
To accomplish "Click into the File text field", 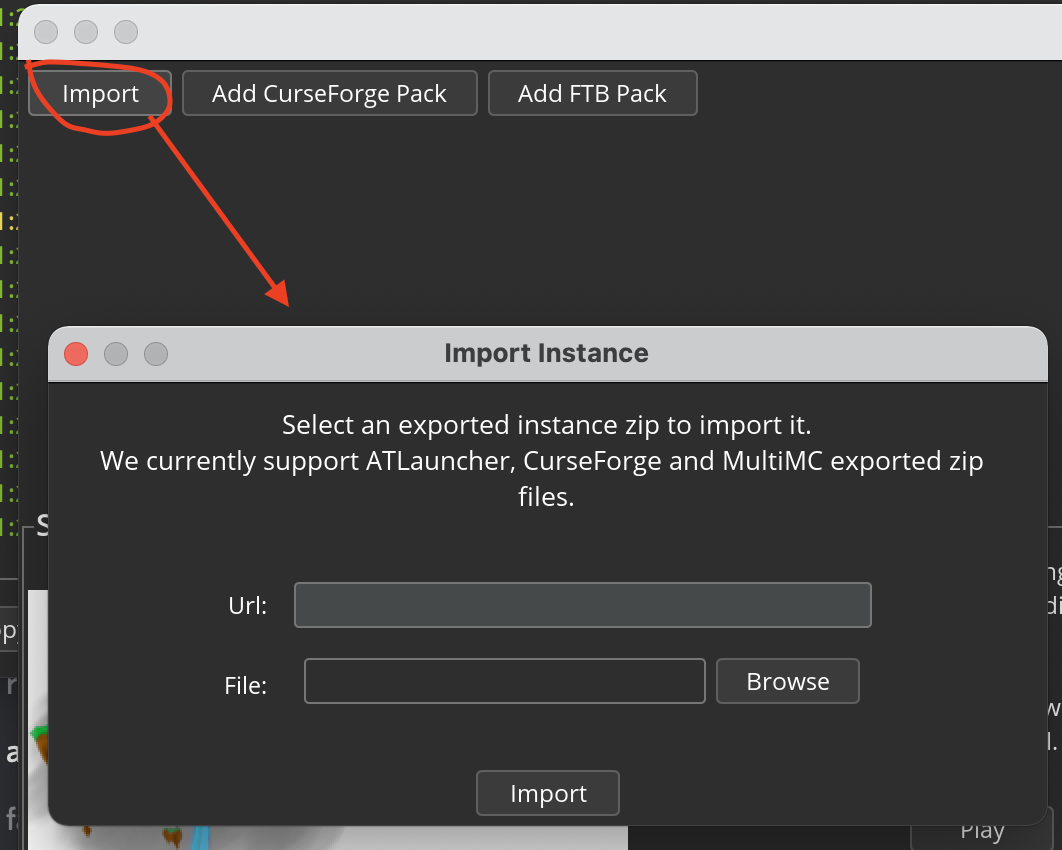I will click(x=504, y=681).
